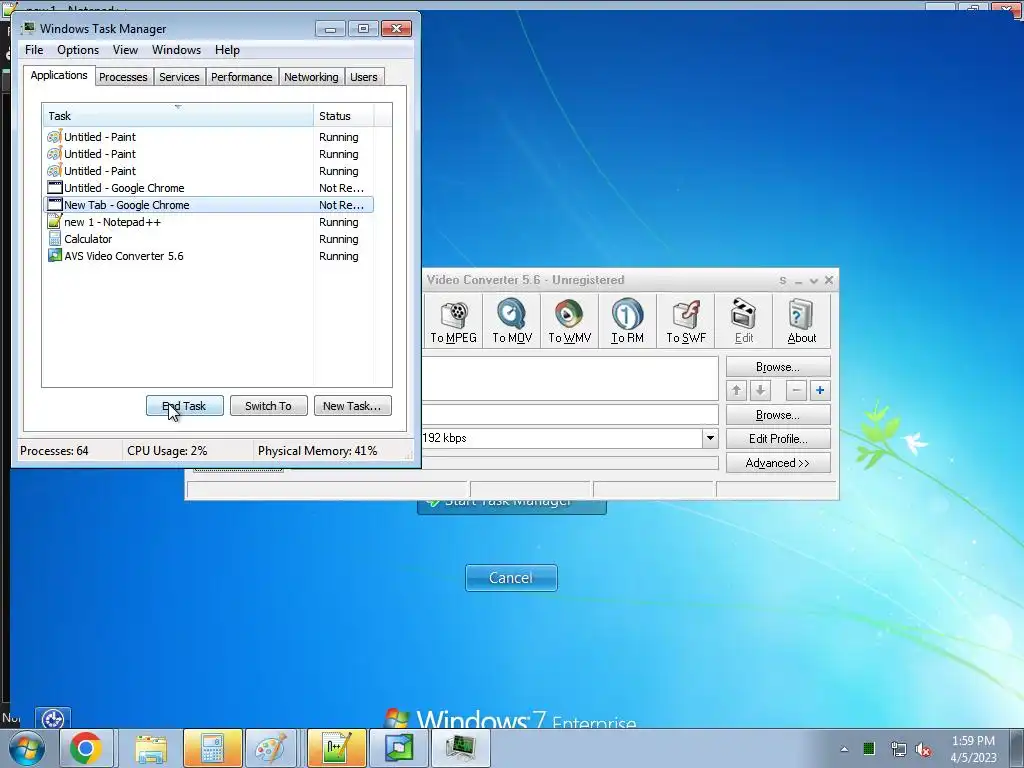
Task: Switch to the Processes tab
Action: [x=123, y=77]
